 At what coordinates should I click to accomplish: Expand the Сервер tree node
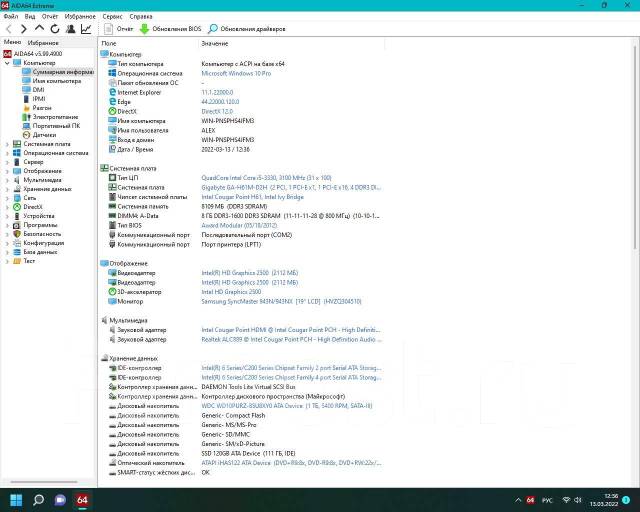pos(7,162)
